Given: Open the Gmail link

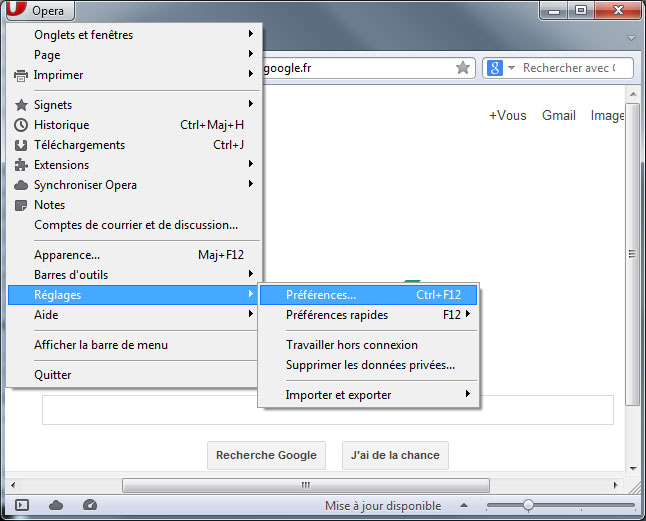Looking at the screenshot, I should 559,115.
